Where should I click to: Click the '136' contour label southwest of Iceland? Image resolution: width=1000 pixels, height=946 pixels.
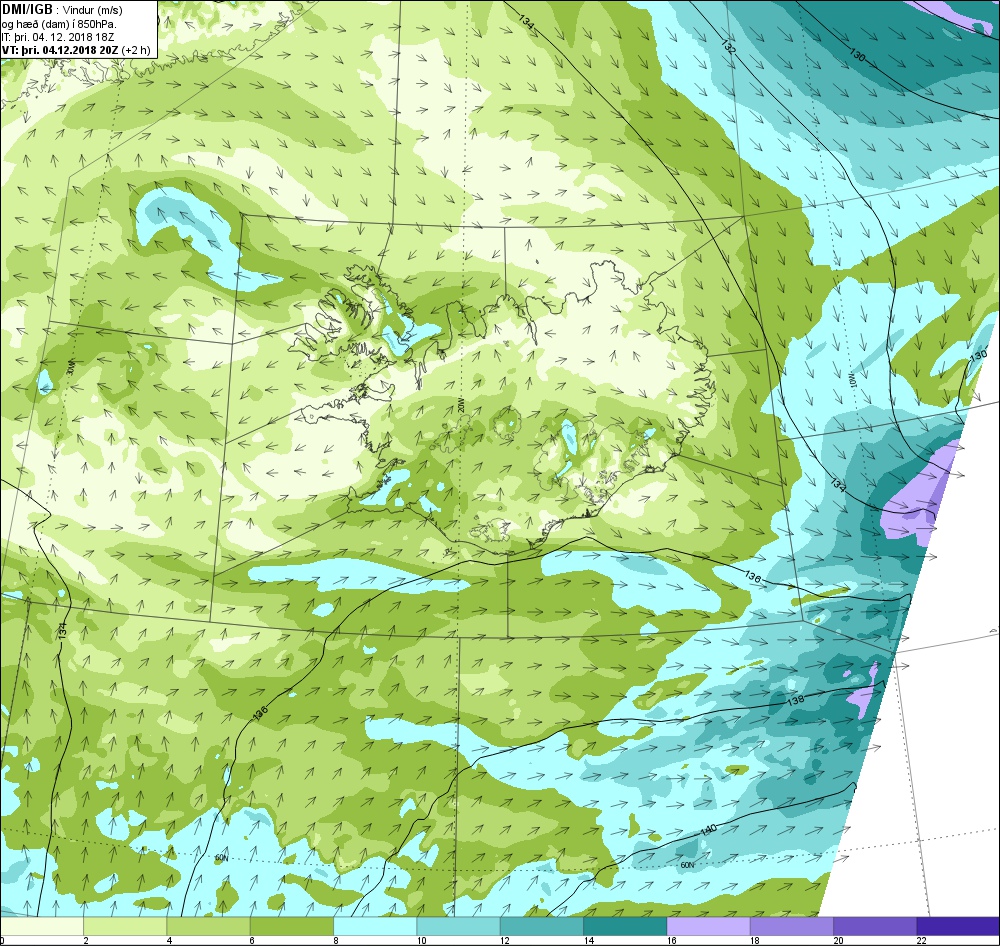click(x=260, y=713)
